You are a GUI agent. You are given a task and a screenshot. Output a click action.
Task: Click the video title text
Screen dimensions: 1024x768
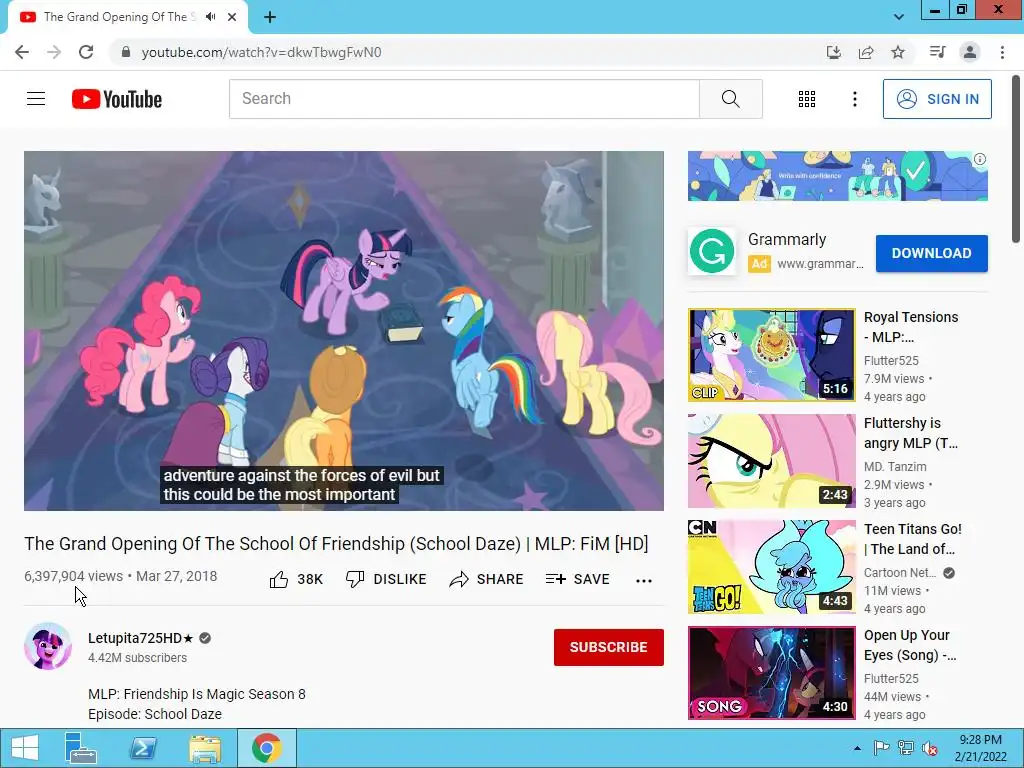click(336, 544)
